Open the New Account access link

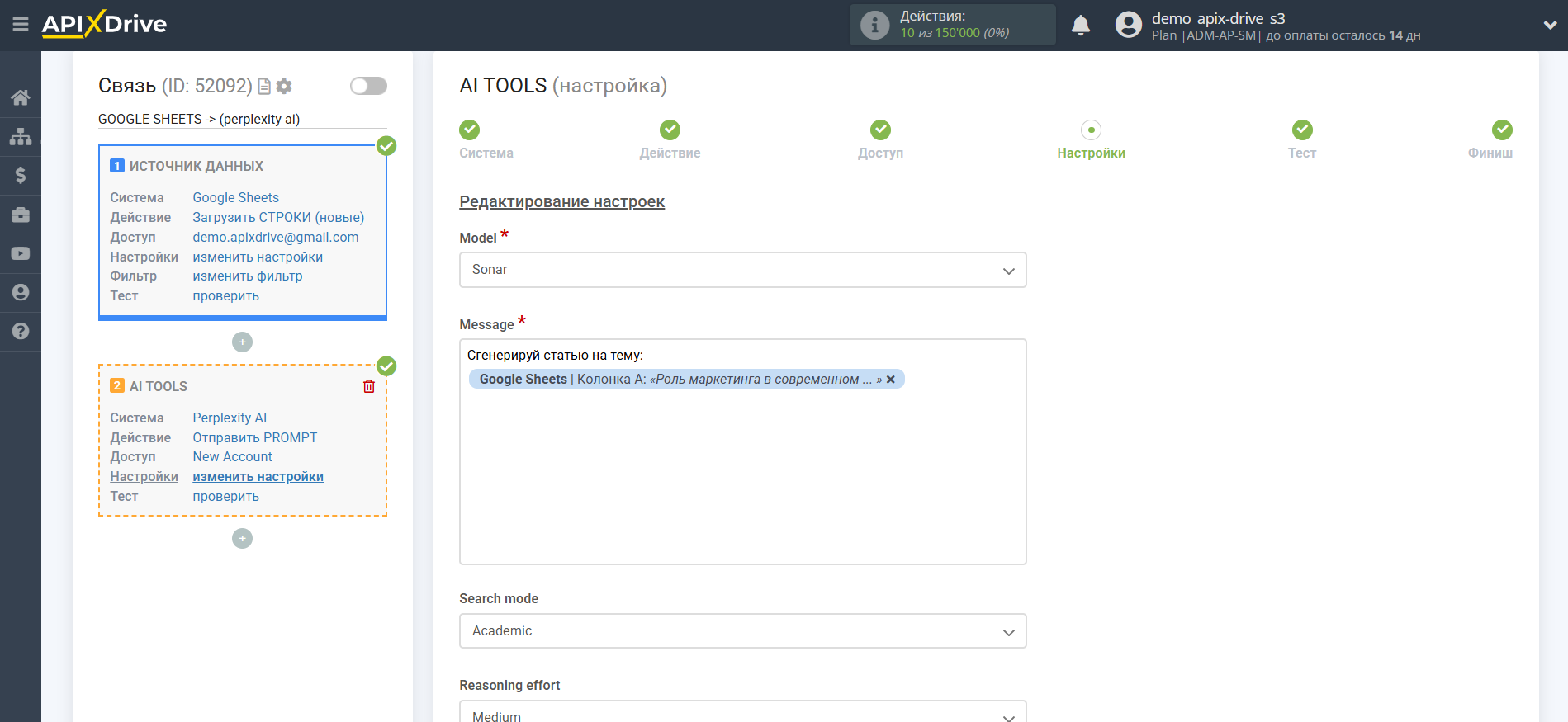tap(232, 456)
